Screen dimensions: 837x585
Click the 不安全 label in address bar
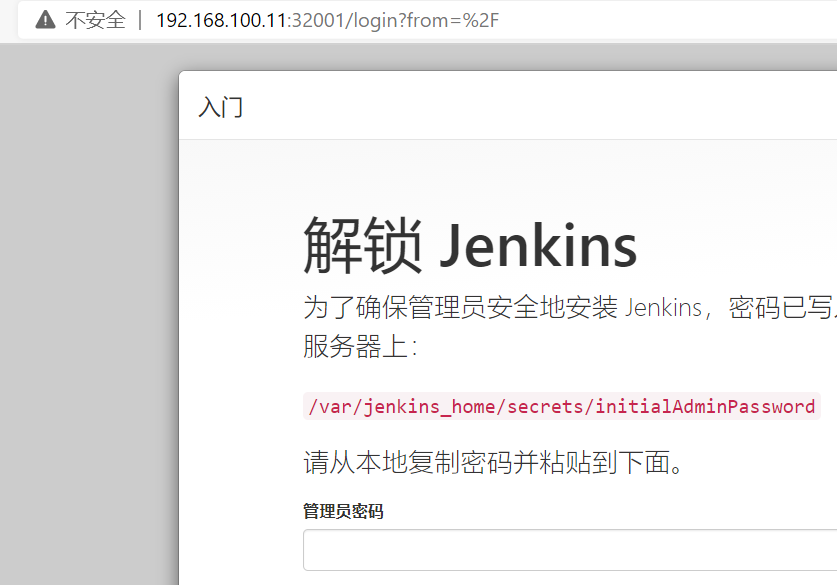click(95, 20)
